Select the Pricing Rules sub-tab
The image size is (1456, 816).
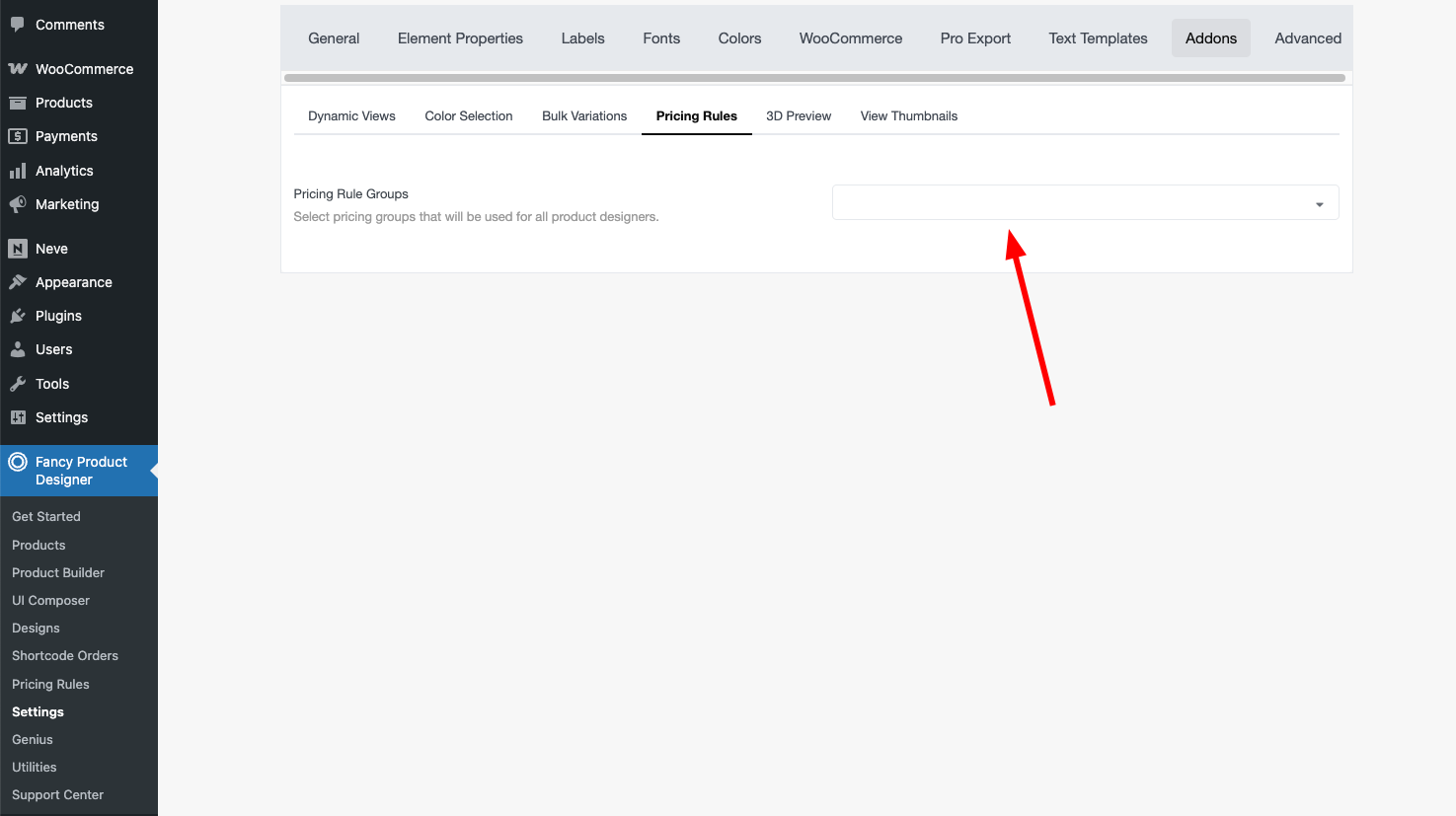pyautogui.click(x=697, y=116)
